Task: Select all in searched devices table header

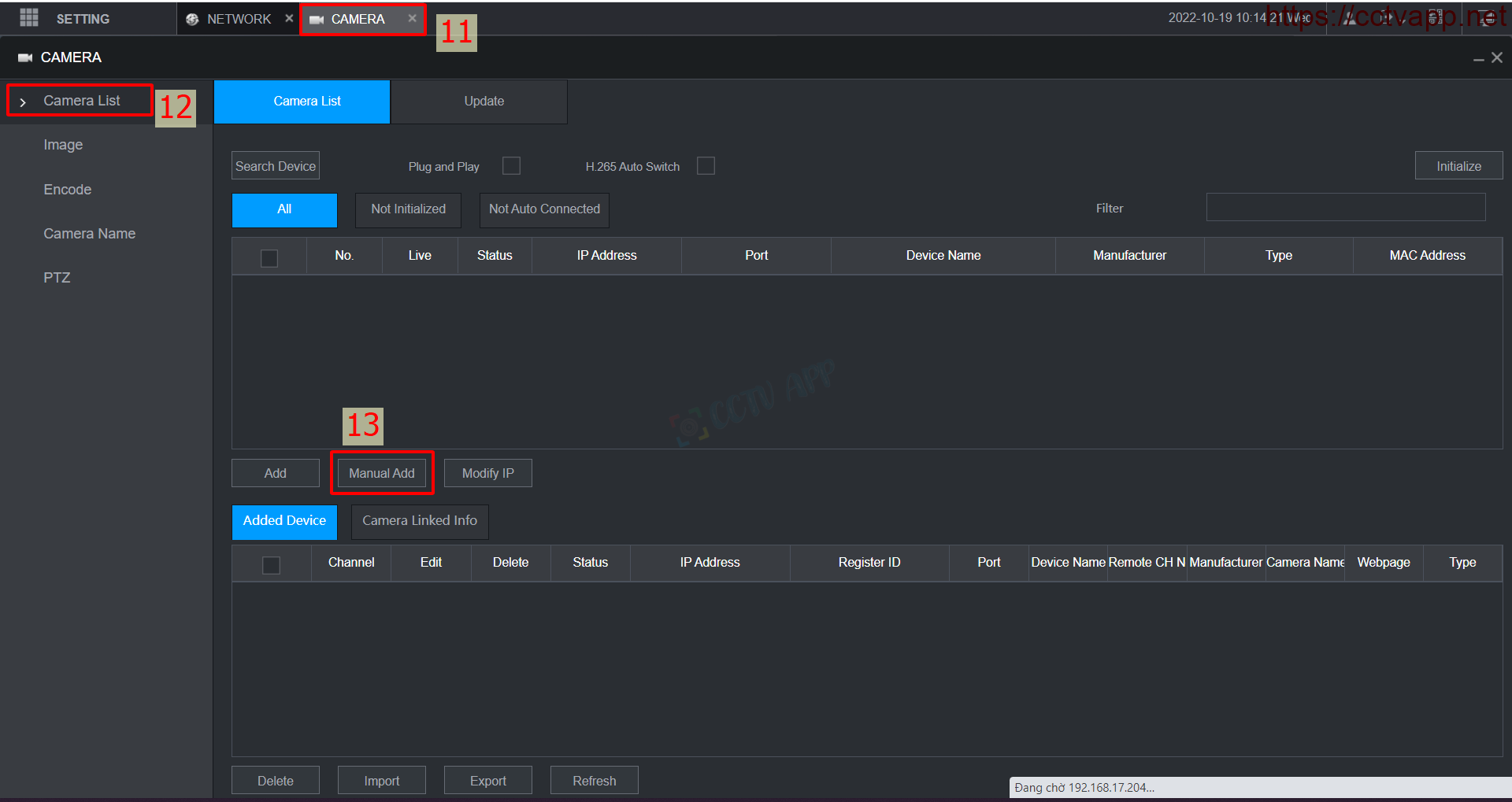Action: 269,257
